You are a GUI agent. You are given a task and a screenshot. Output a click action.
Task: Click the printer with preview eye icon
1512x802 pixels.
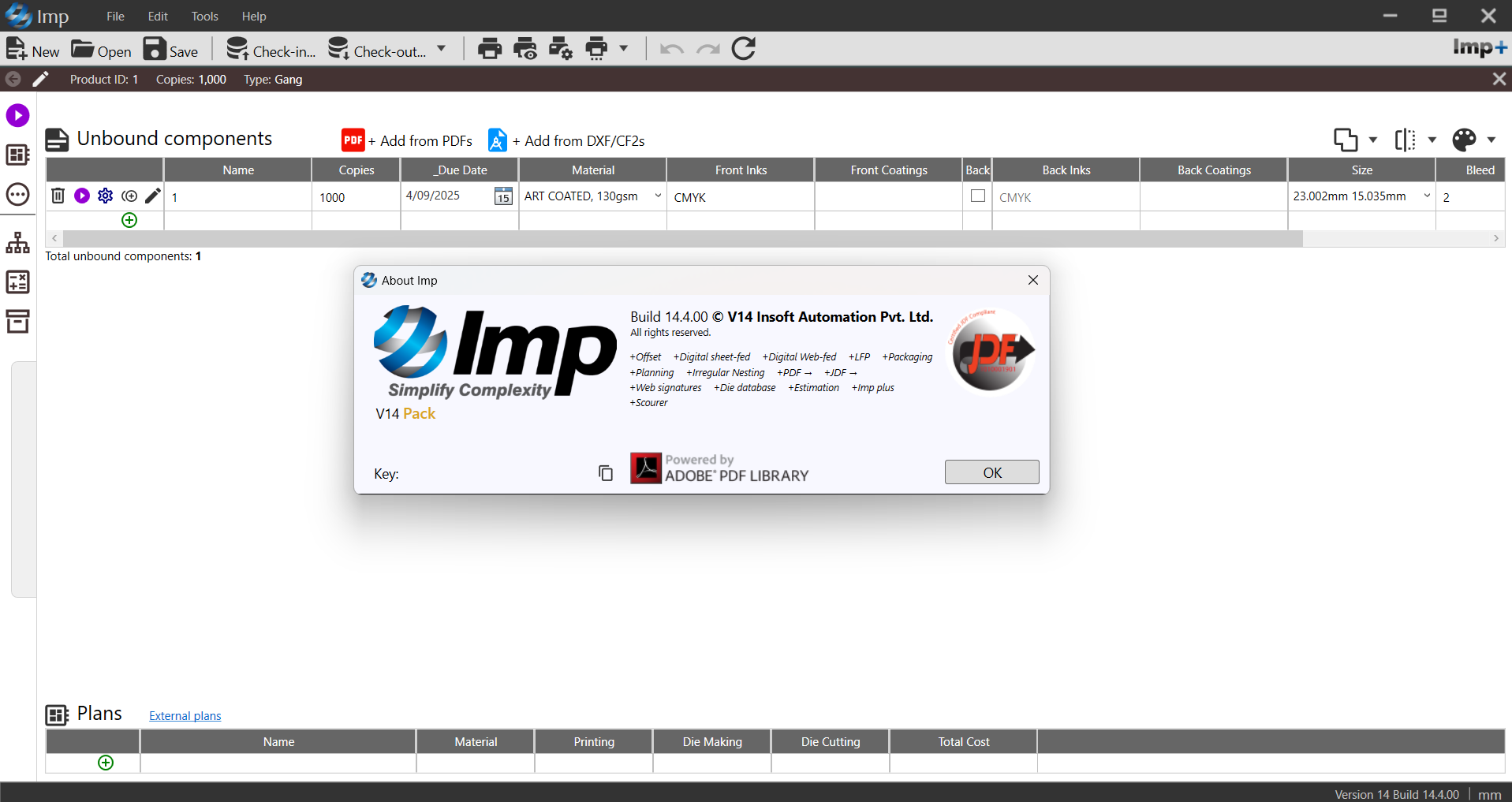click(x=525, y=49)
